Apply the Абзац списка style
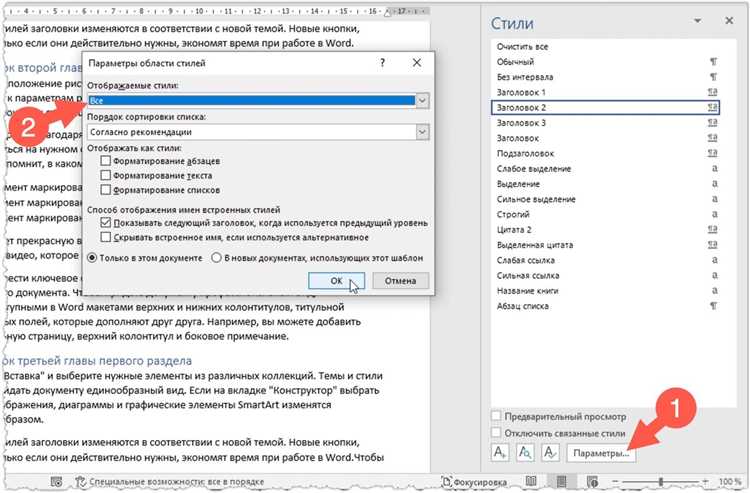 [606, 306]
